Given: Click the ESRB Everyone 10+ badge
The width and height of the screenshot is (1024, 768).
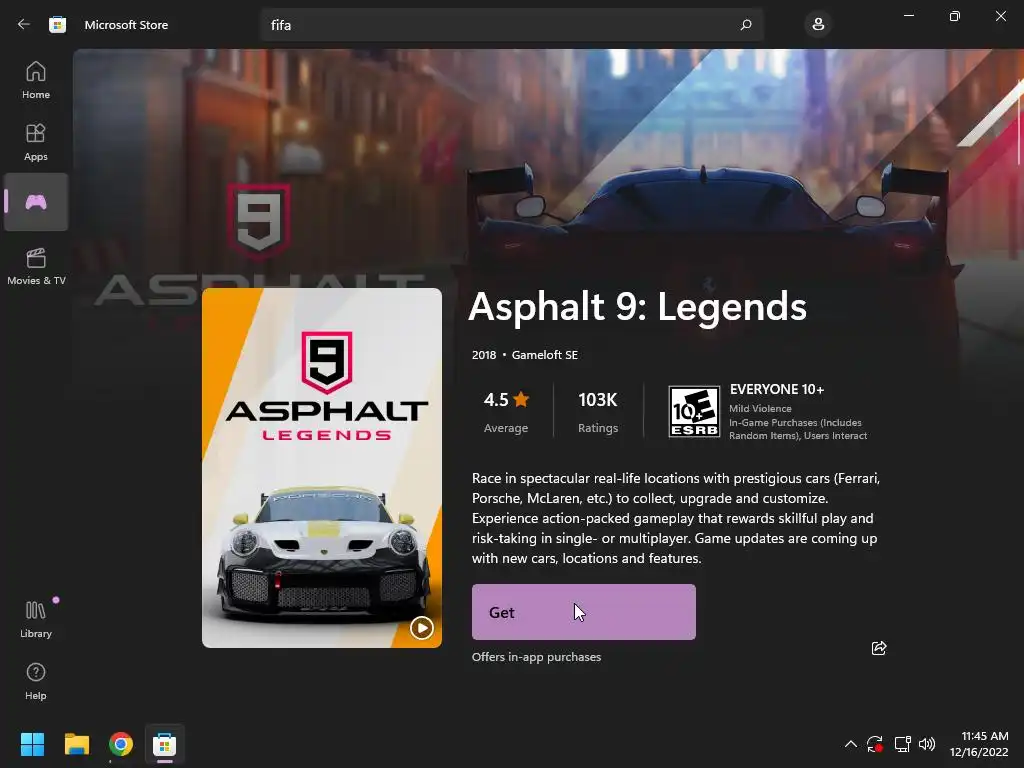Looking at the screenshot, I should (x=694, y=411).
